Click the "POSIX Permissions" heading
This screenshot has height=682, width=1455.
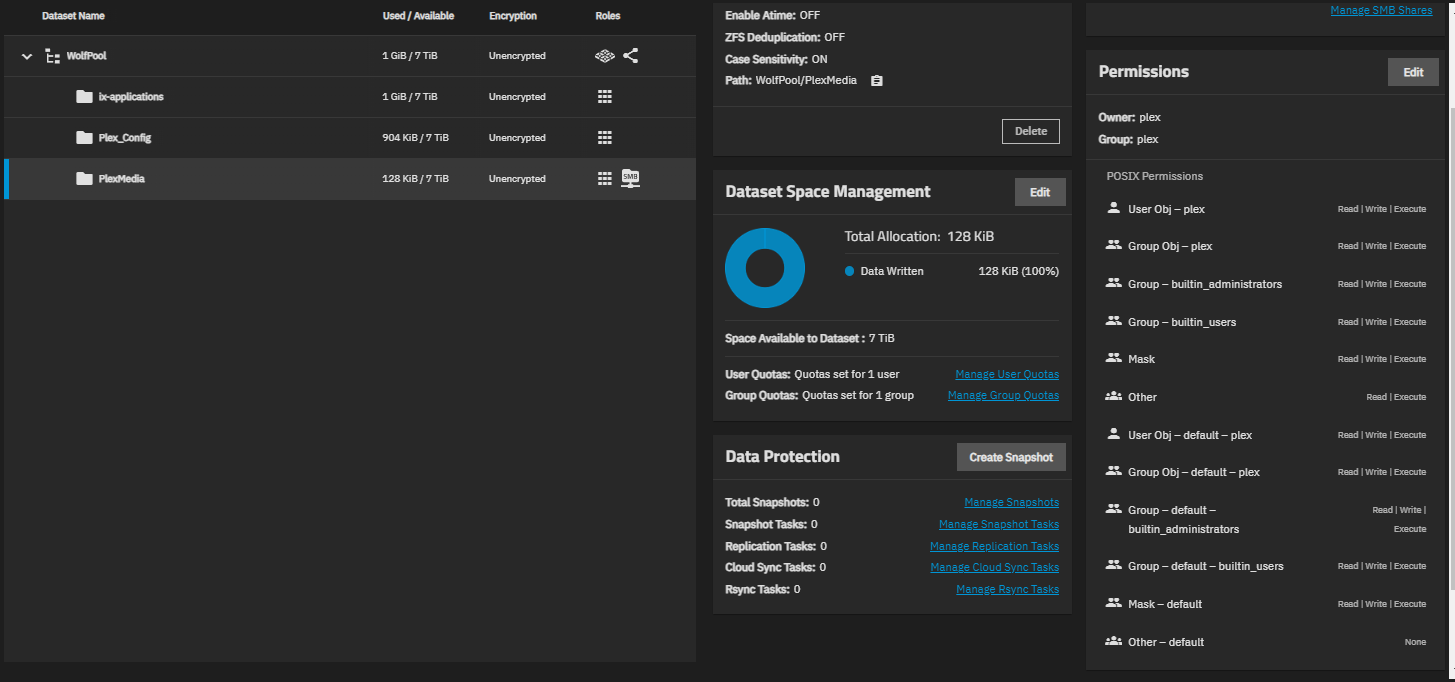[x=1155, y=176]
